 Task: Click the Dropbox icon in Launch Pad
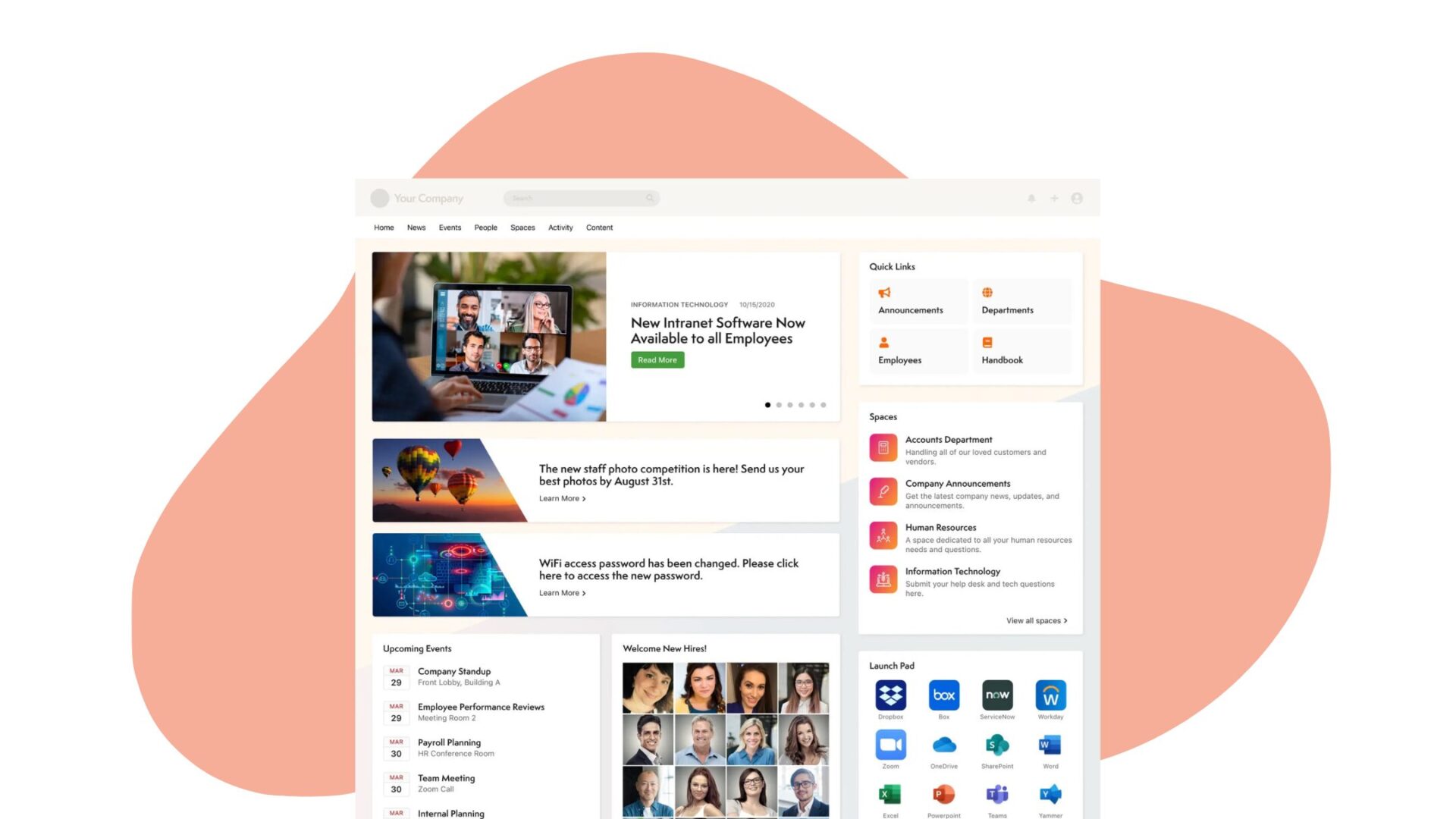pyautogui.click(x=890, y=694)
